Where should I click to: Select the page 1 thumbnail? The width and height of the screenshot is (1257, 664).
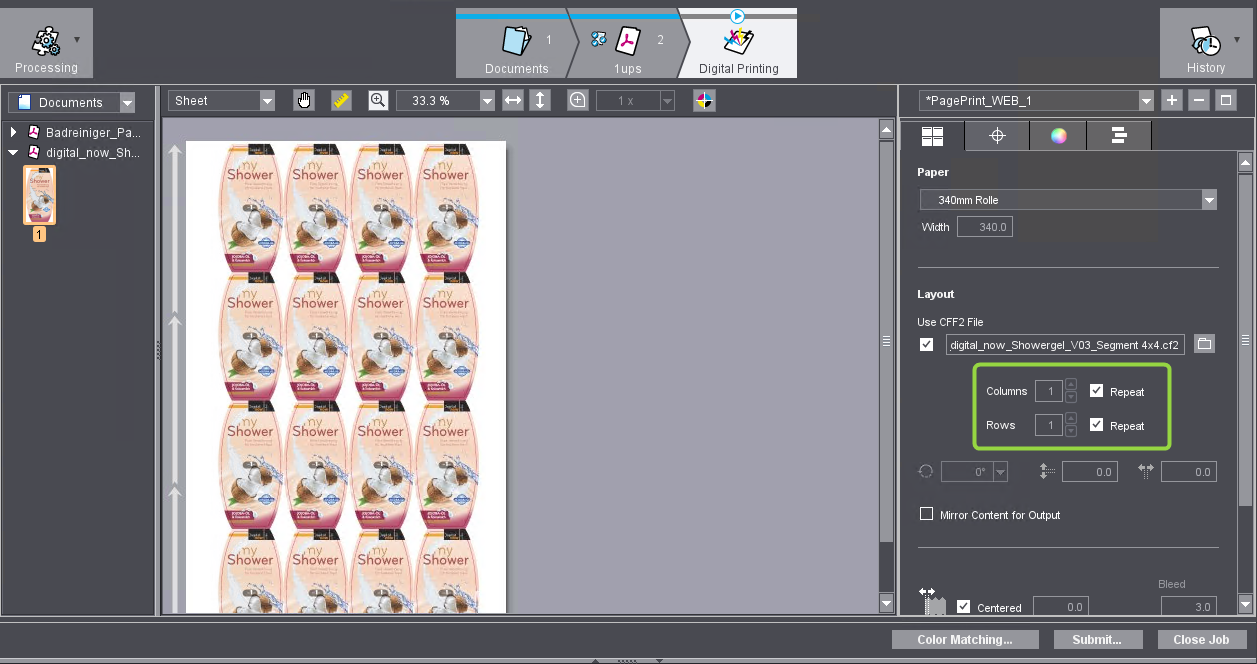39,195
